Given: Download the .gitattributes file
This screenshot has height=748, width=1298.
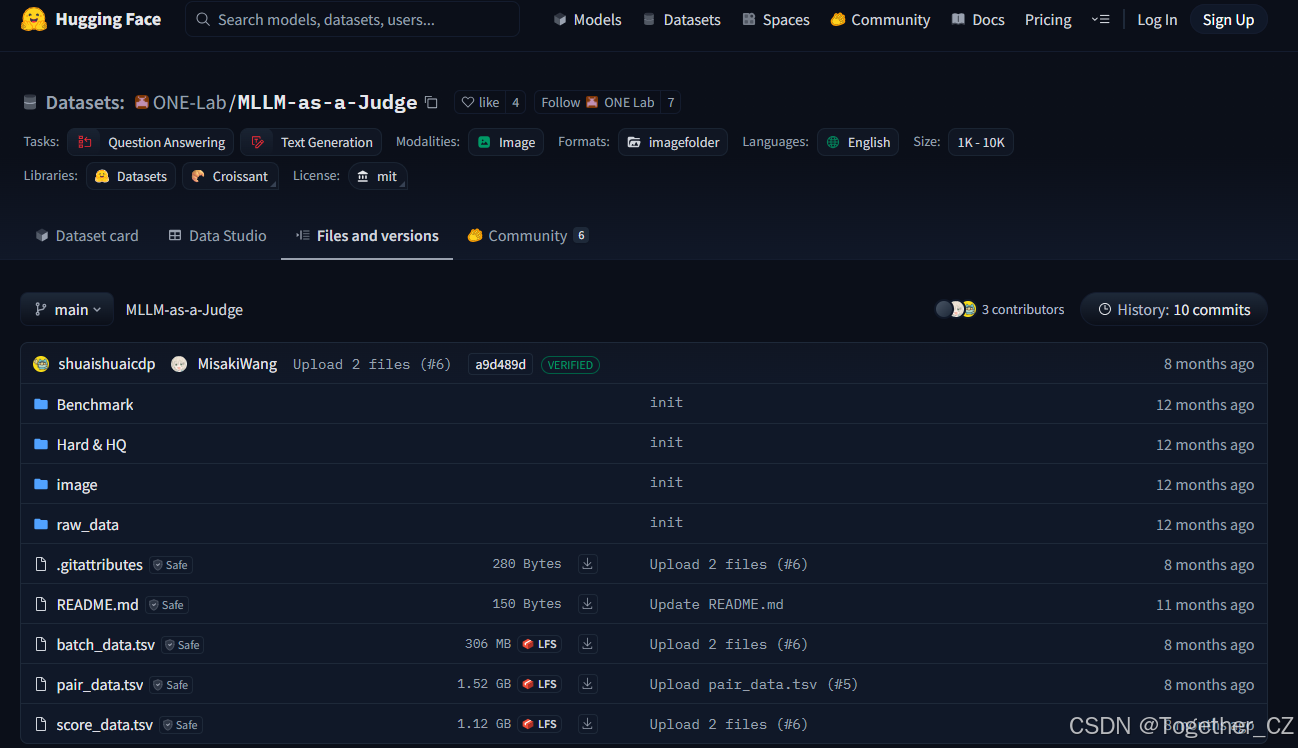Looking at the screenshot, I should point(587,563).
